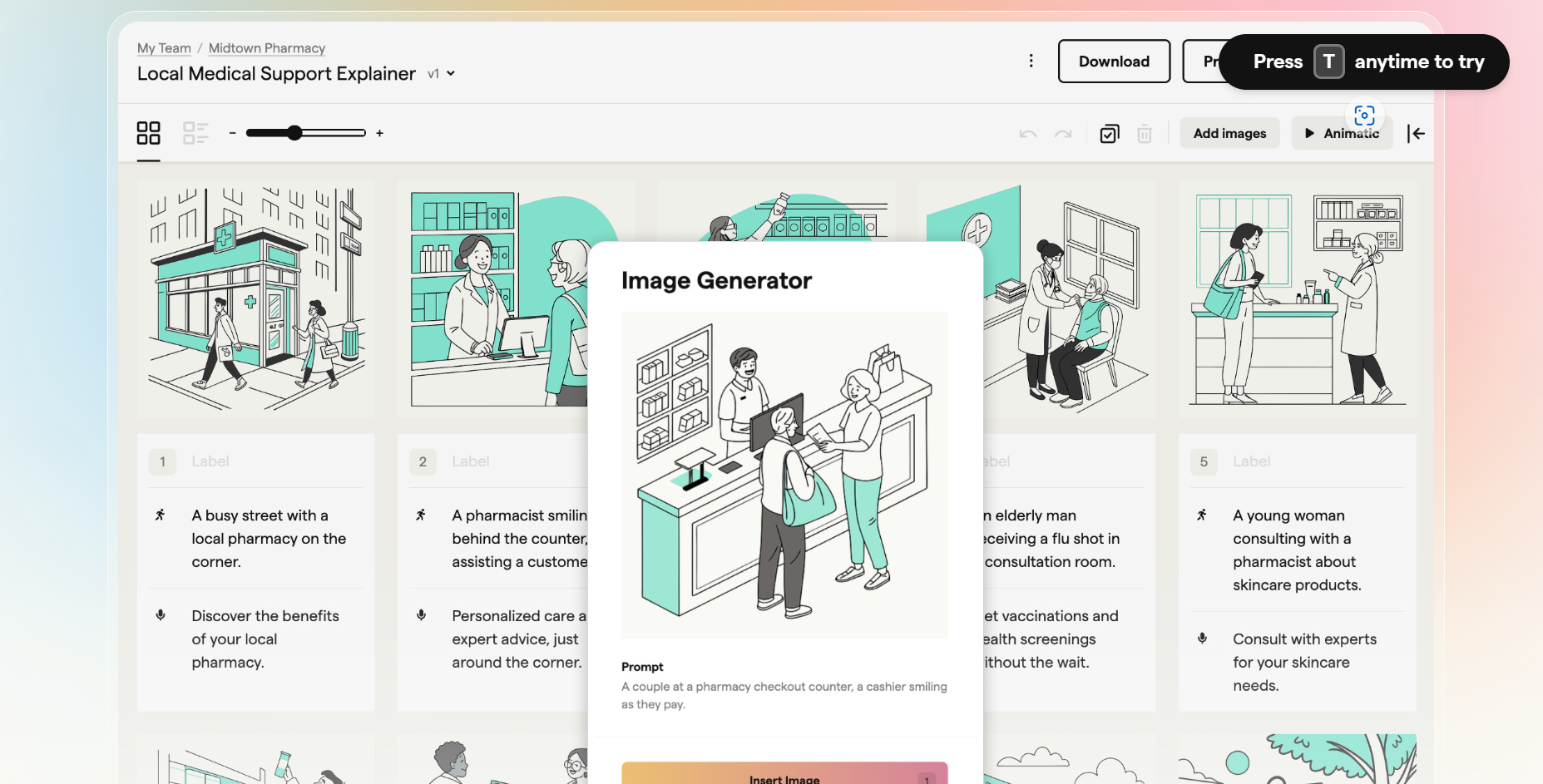
Task: Click the frame number 5 badge
Action: (x=1204, y=461)
